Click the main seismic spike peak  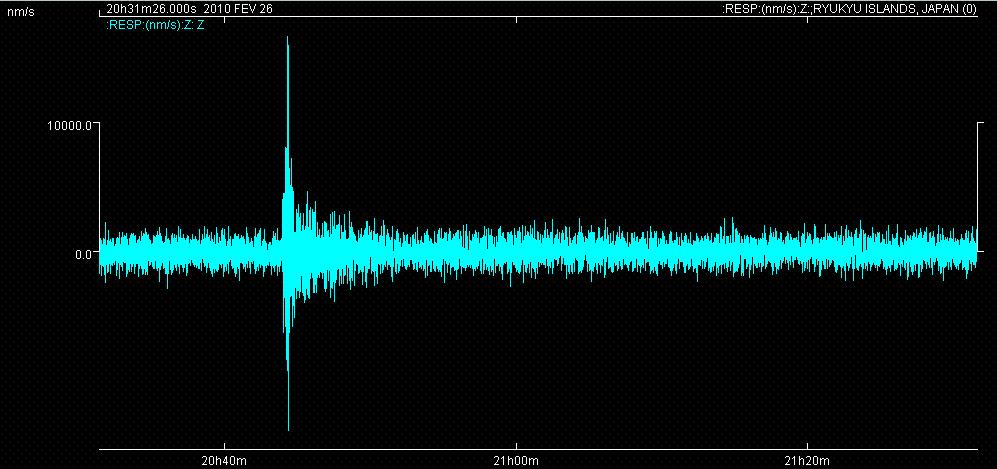click(x=288, y=39)
